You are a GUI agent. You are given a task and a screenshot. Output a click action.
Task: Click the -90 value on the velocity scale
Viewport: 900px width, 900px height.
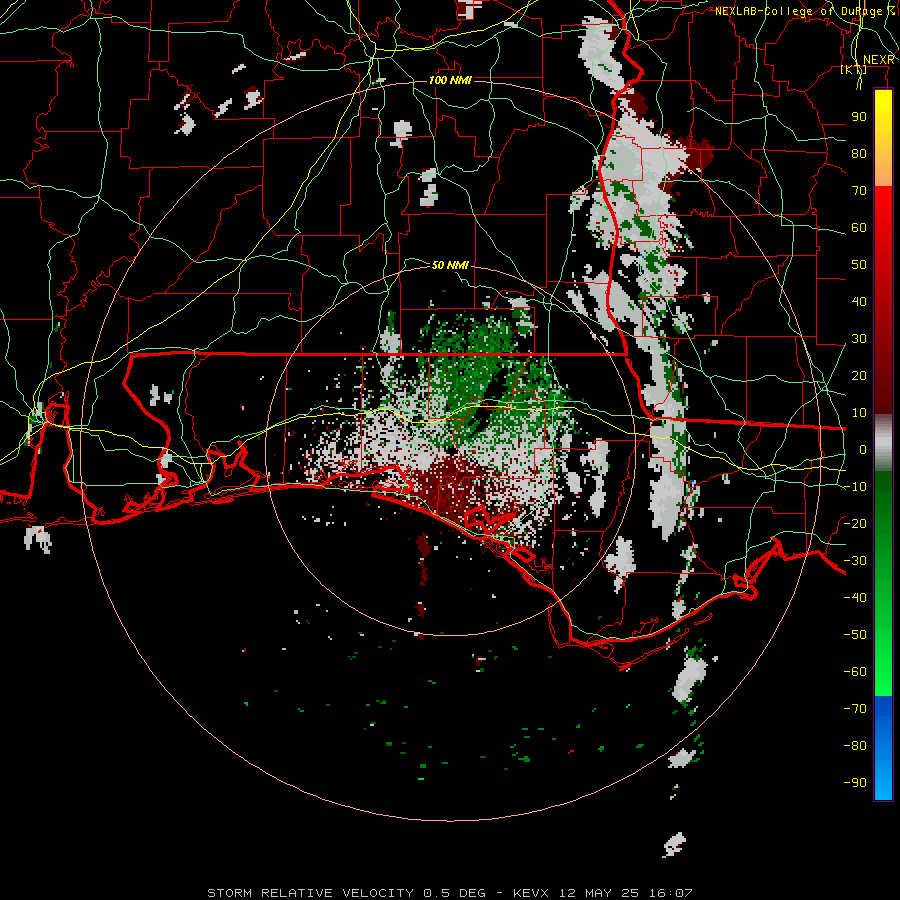coord(855,783)
